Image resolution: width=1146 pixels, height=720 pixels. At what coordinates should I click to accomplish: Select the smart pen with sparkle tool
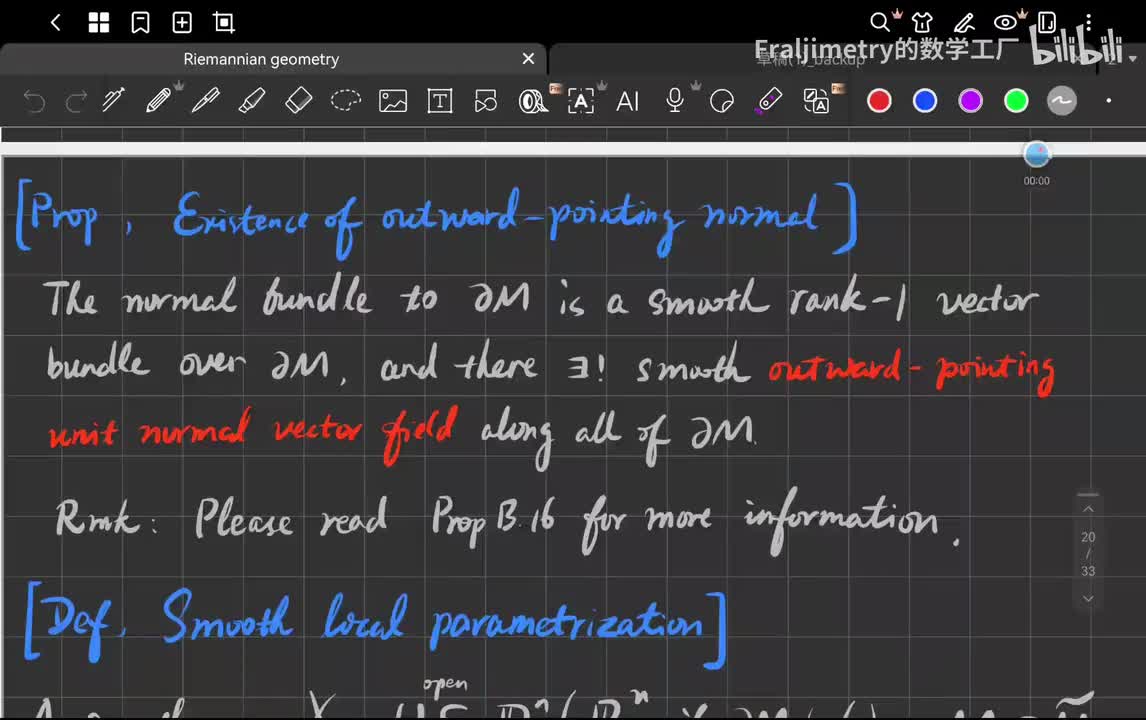pyautogui.click(x=113, y=100)
